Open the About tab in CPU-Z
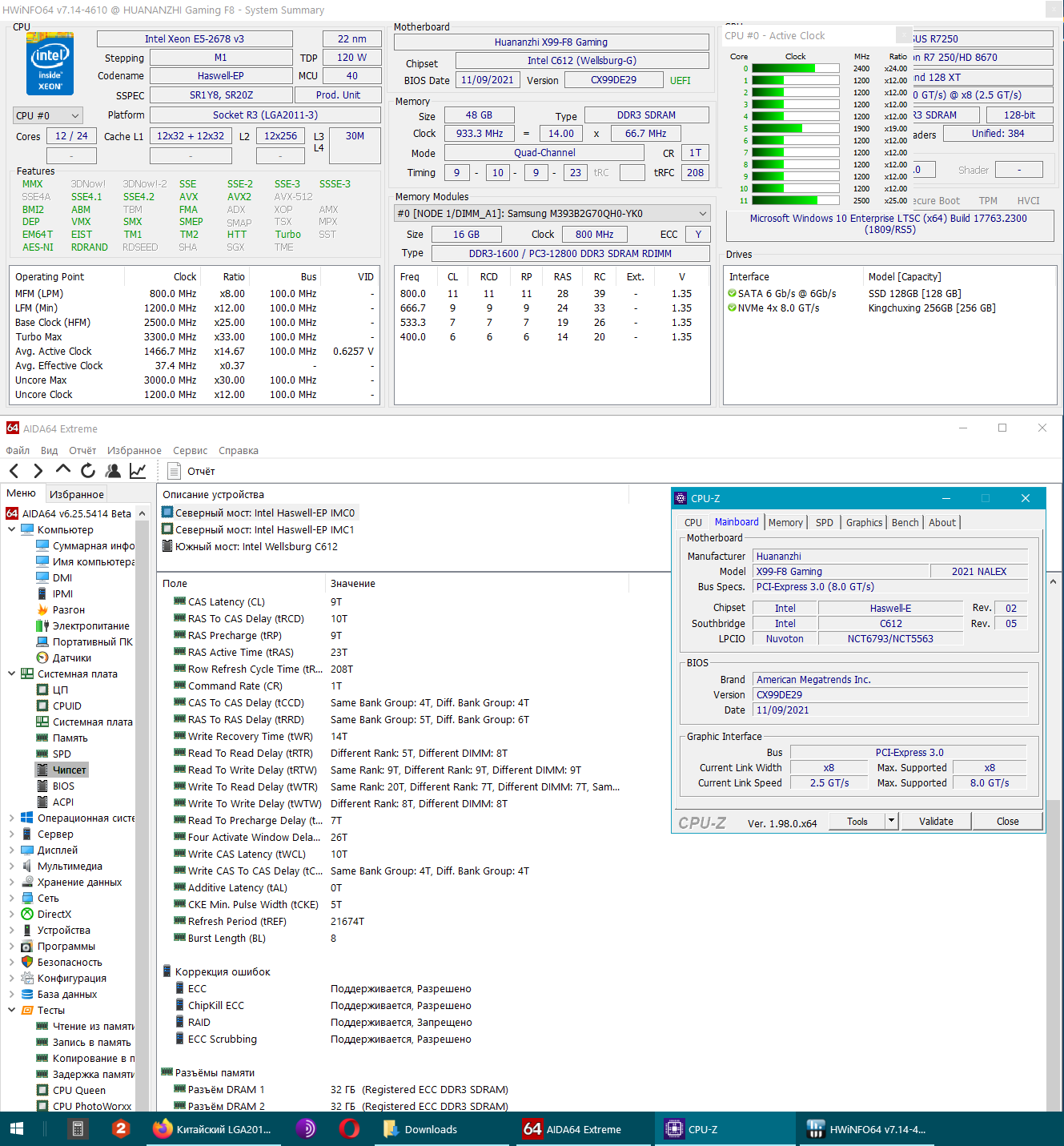Viewport: 1064px width, 1146px height. pyautogui.click(x=942, y=522)
